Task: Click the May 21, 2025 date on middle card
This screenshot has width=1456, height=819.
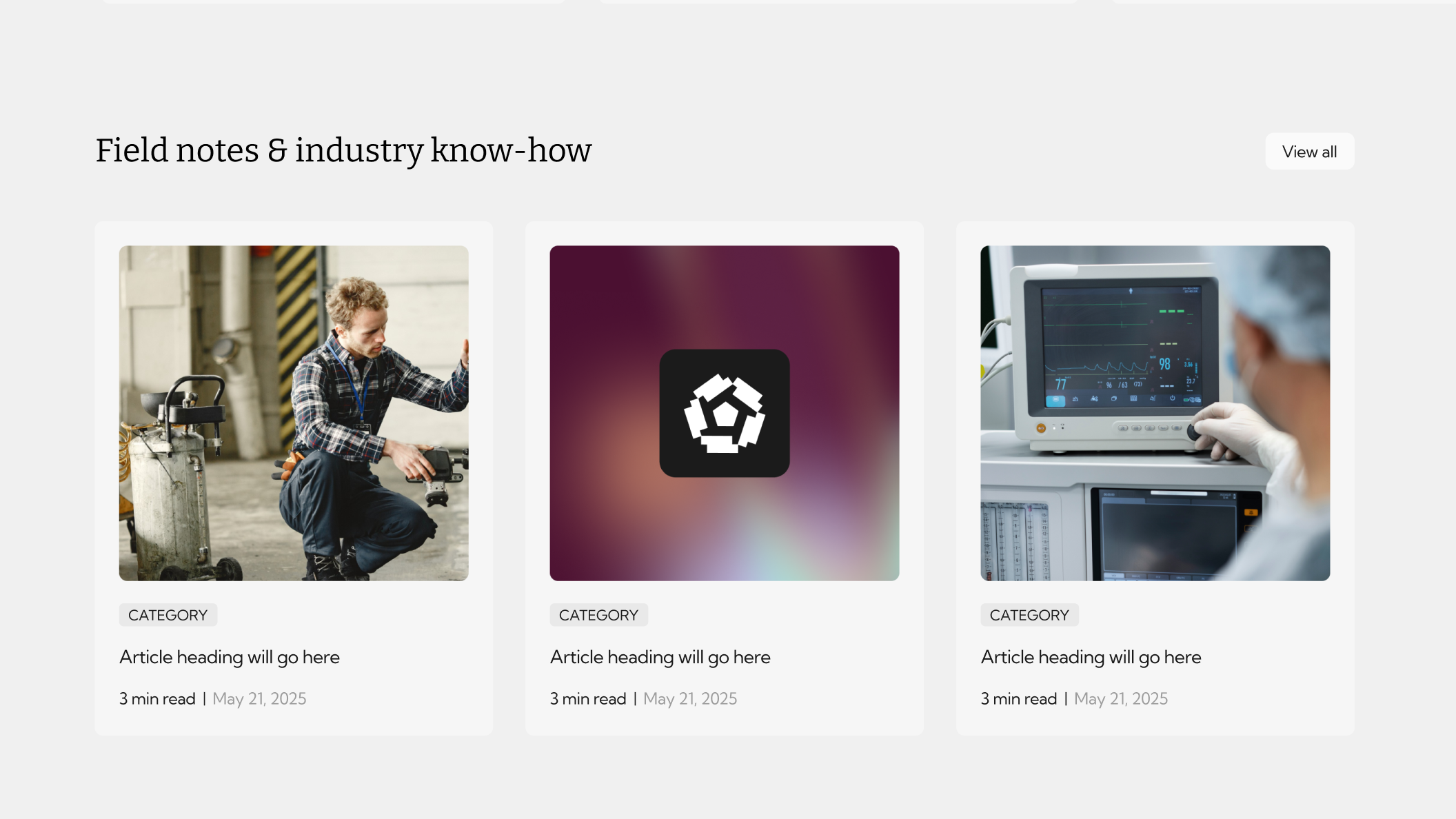Action: pos(690,698)
